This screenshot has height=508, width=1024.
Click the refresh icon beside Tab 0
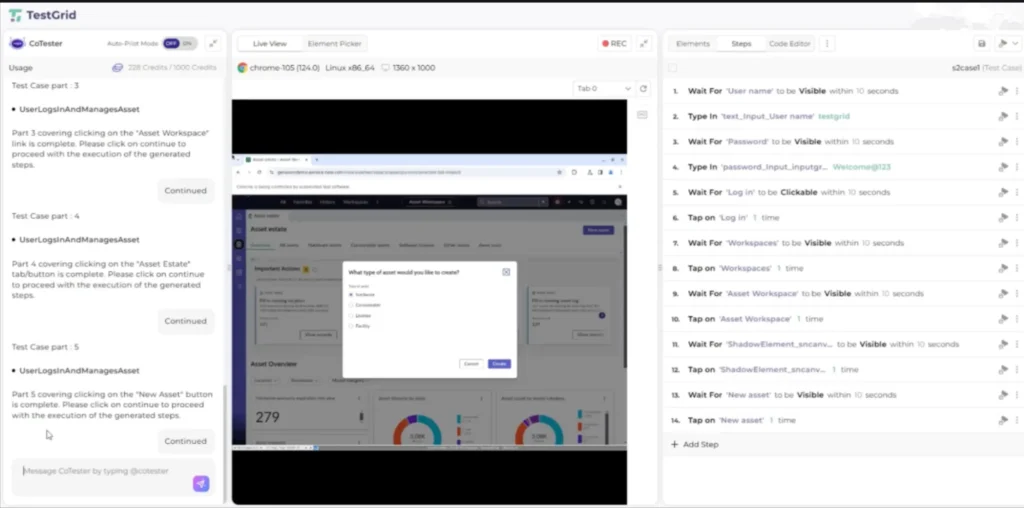click(643, 89)
